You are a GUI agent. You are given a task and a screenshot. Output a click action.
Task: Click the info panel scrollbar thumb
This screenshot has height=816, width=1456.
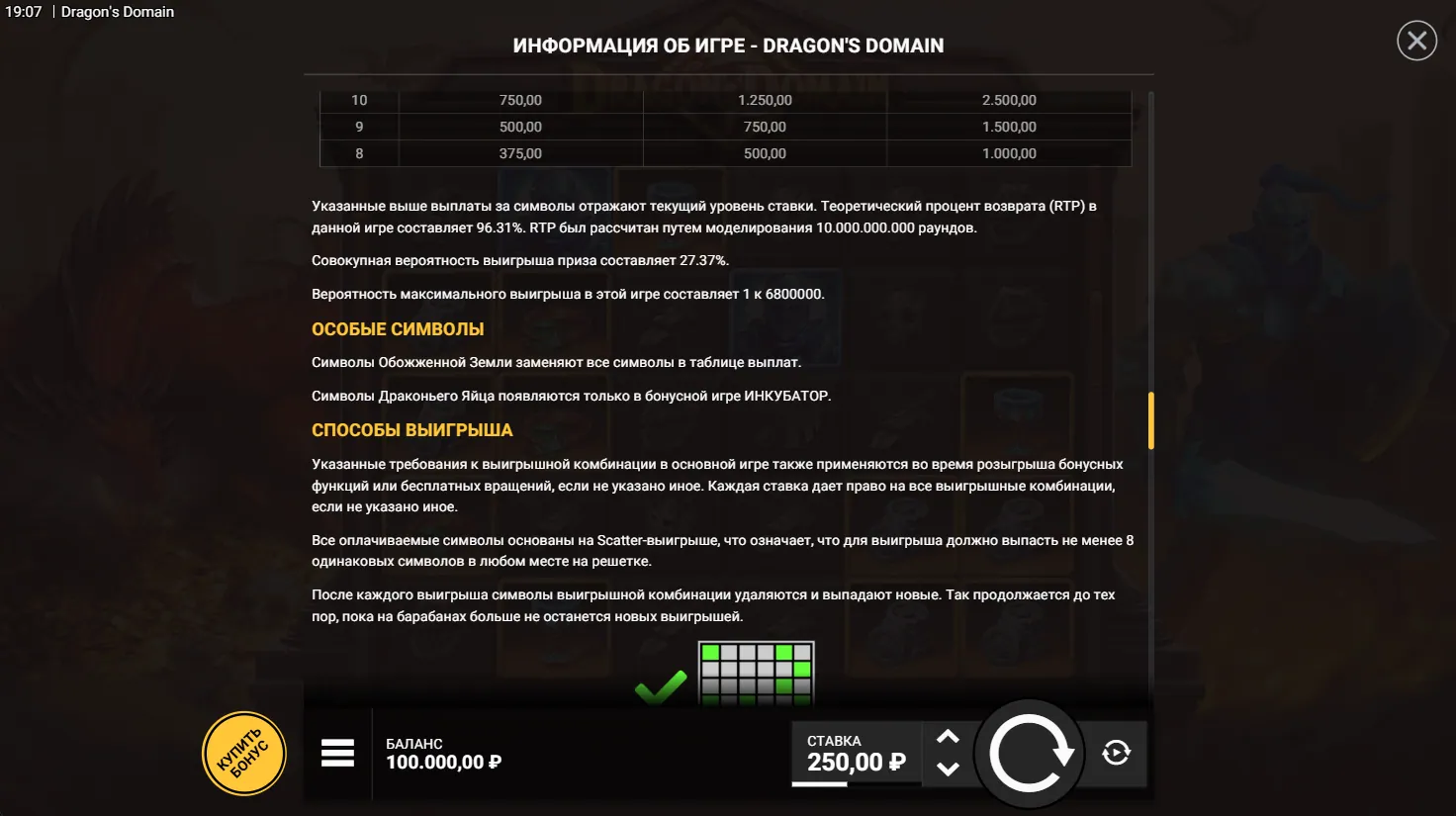click(1150, 420)
